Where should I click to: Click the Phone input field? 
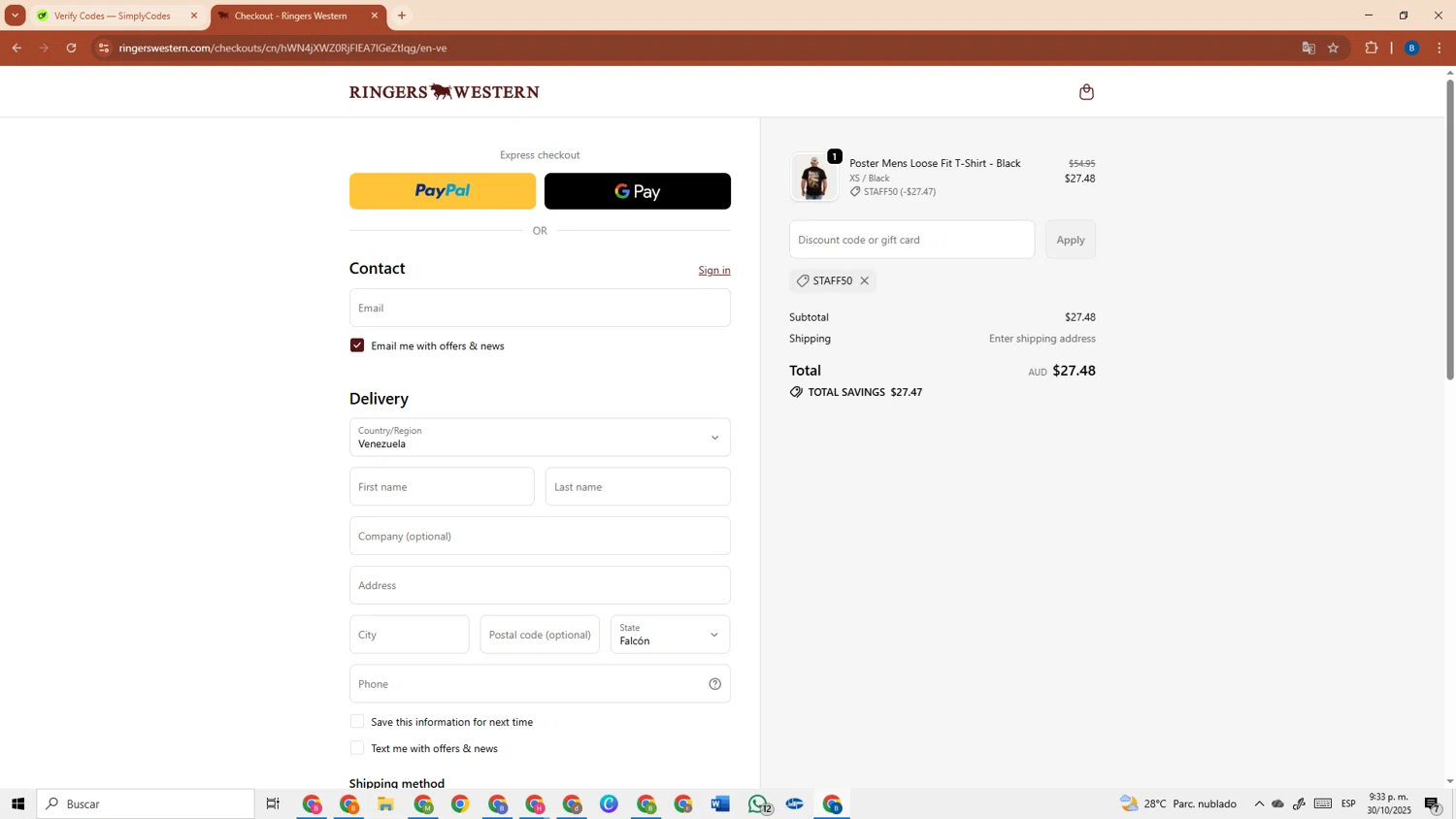click(540, 684)
